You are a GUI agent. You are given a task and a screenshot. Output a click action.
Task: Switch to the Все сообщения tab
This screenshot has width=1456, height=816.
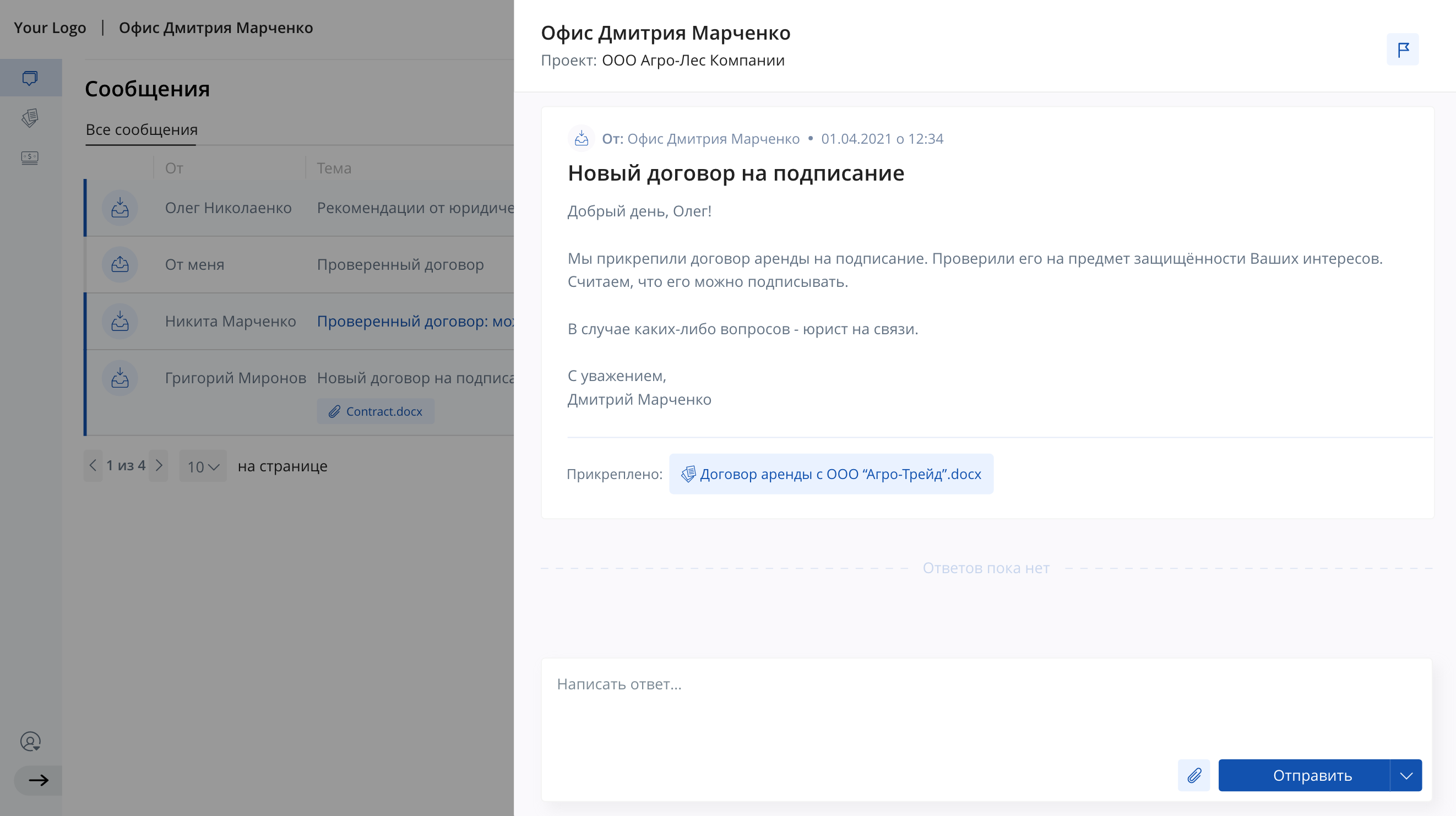click(142, 130)
